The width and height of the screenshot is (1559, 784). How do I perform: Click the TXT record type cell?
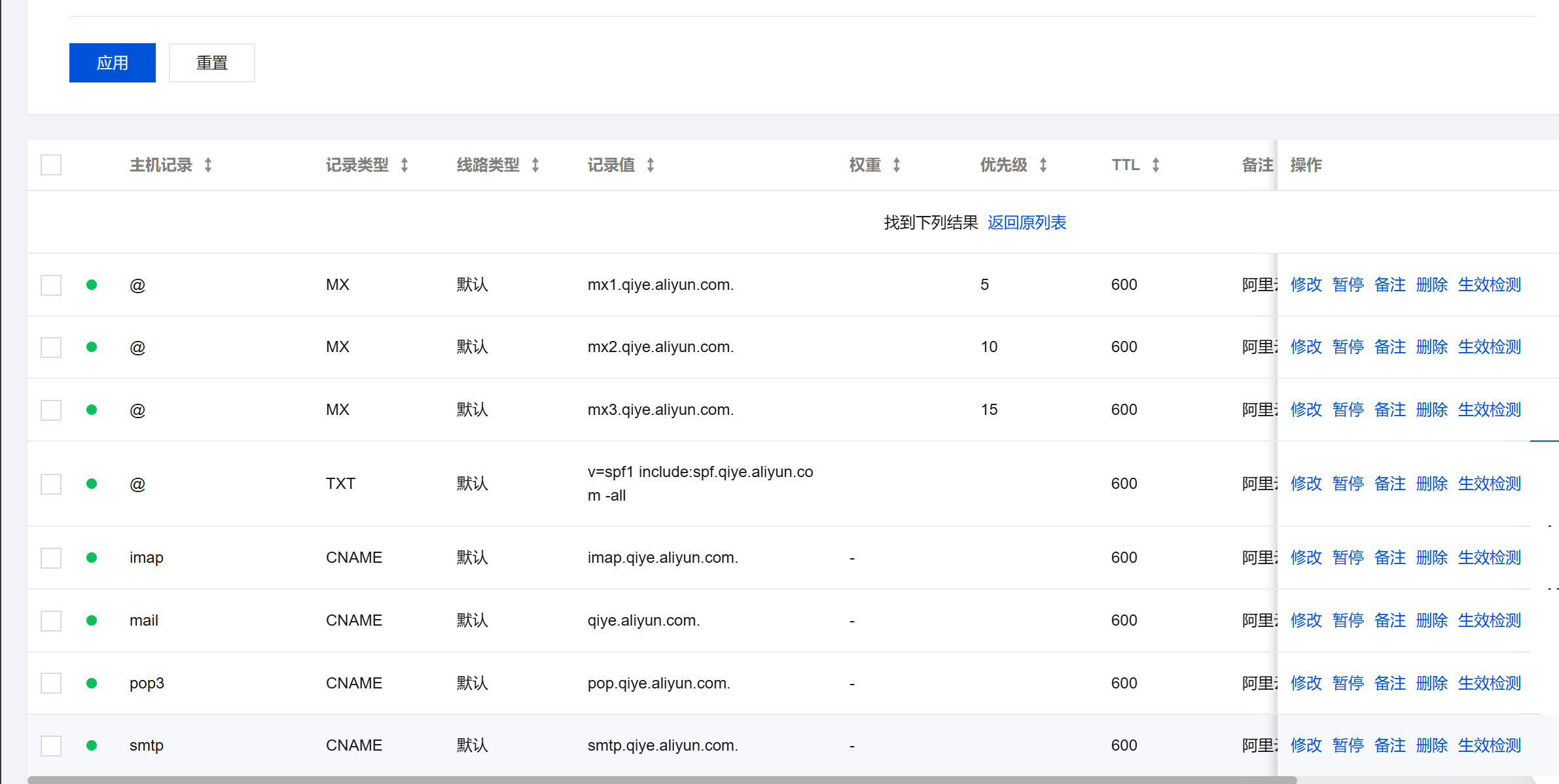(x=340, y=484)
